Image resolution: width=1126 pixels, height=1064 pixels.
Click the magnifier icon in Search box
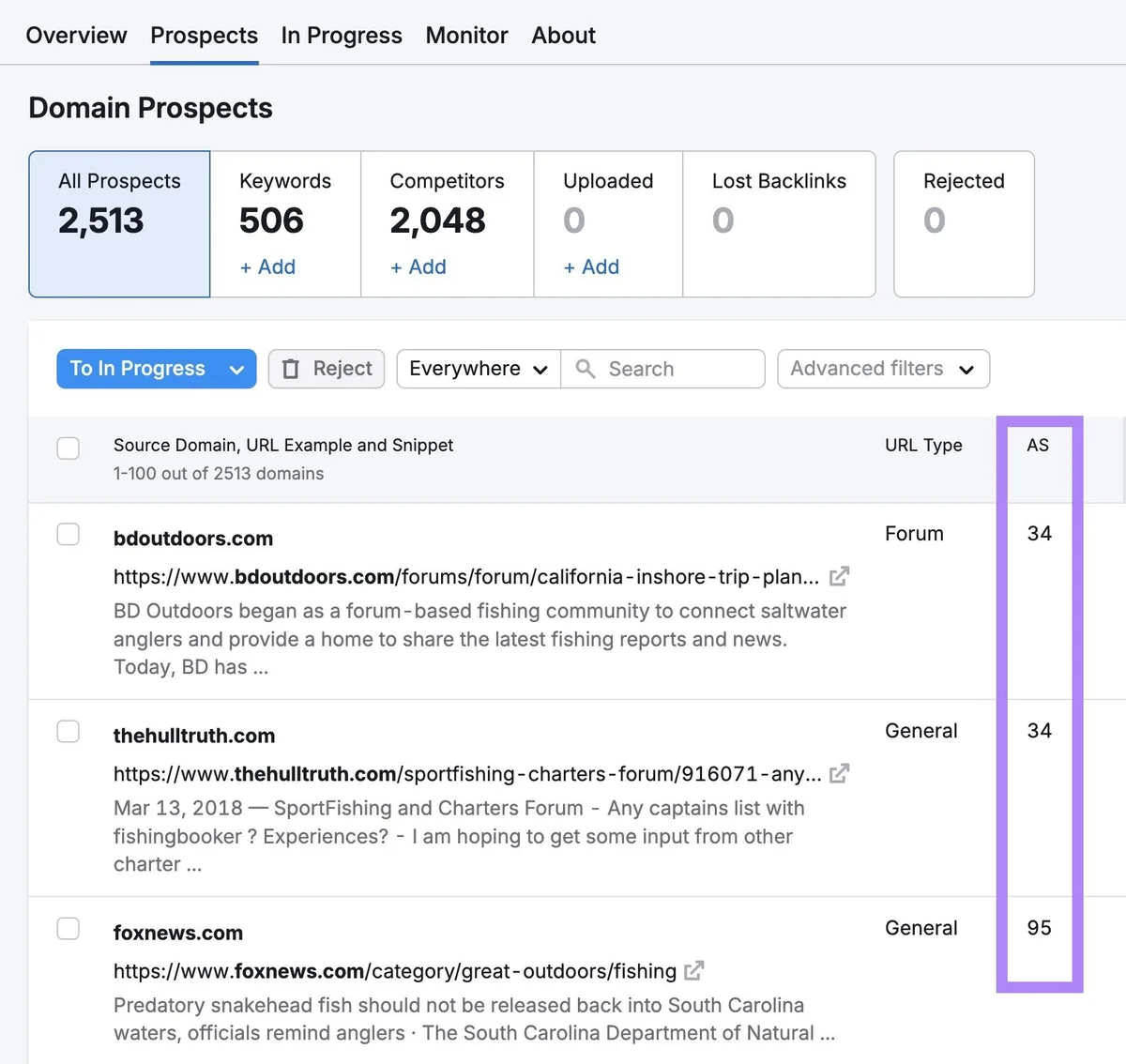click(586, 369)
